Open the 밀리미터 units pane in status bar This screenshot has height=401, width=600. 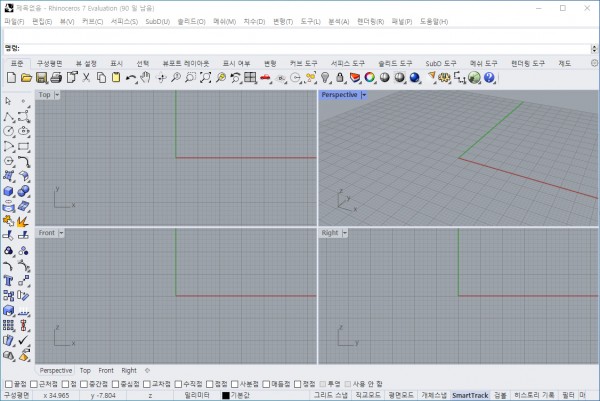pyautogui.click(x=197, y=395)
